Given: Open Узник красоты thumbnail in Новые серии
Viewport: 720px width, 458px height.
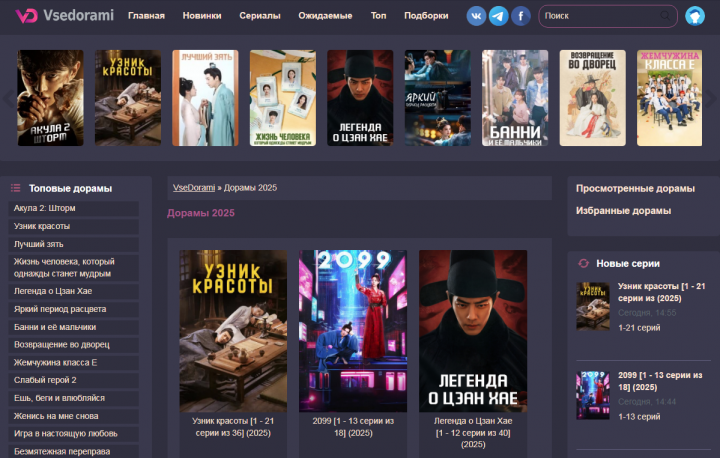Looking at the screenshot, I should click(592, 305).
